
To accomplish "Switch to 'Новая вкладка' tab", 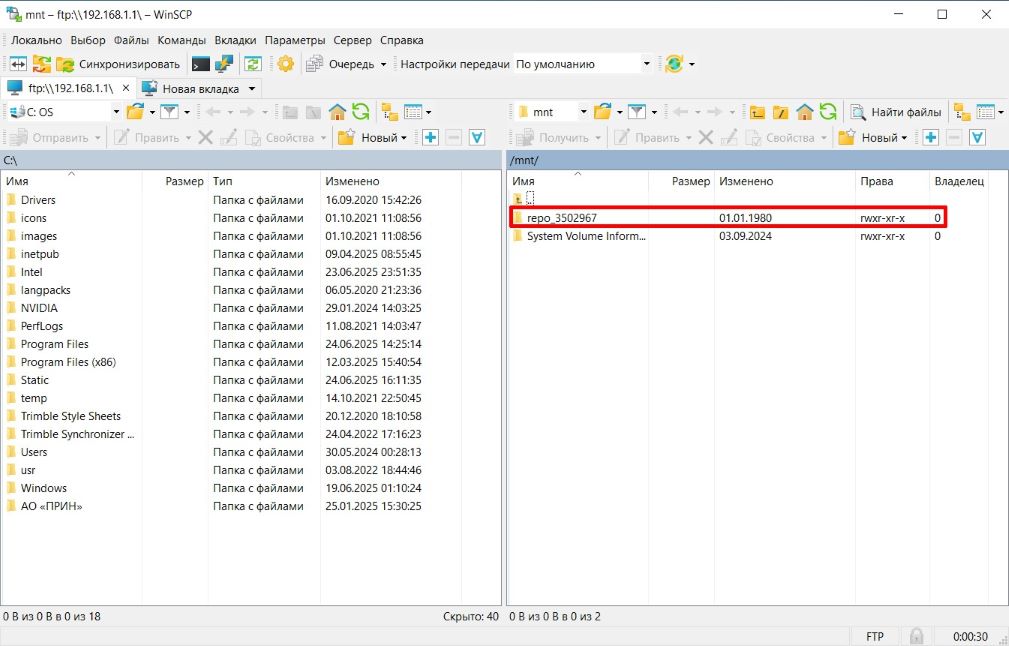I will [200, 88].
